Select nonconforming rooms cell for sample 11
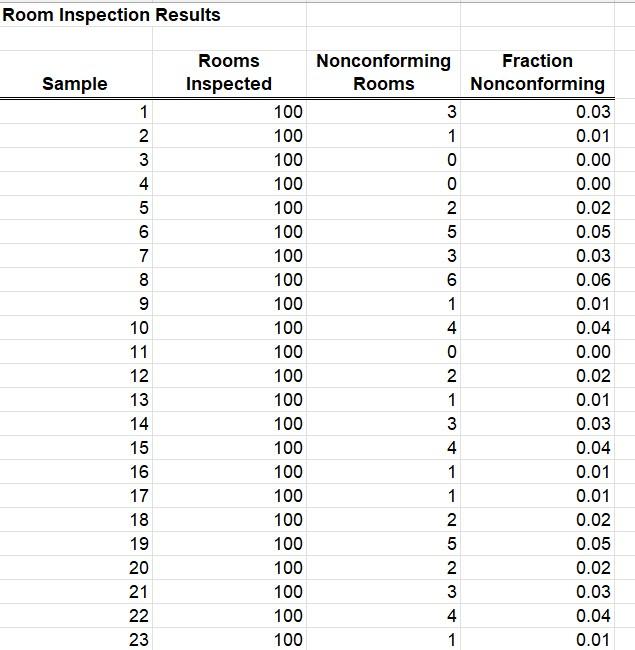Image resolution: width=635 pixels, height=650 pixels. [383, 352]
